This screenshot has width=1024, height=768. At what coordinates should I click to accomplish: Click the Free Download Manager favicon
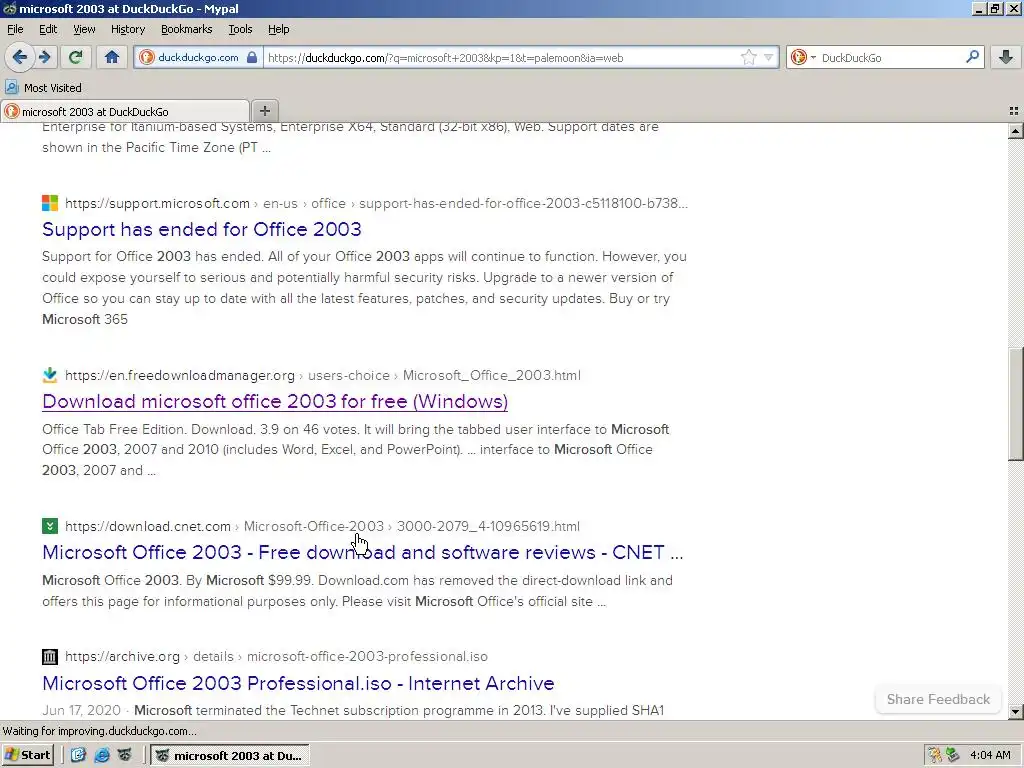tap(50, 375)
